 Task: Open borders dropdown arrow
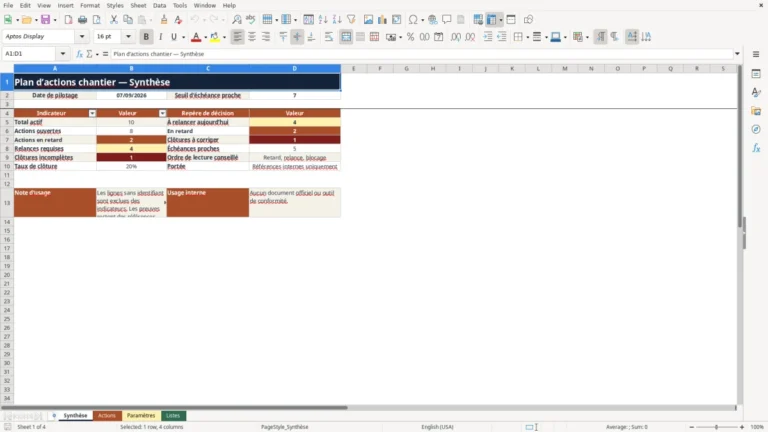tap(528, 37)
